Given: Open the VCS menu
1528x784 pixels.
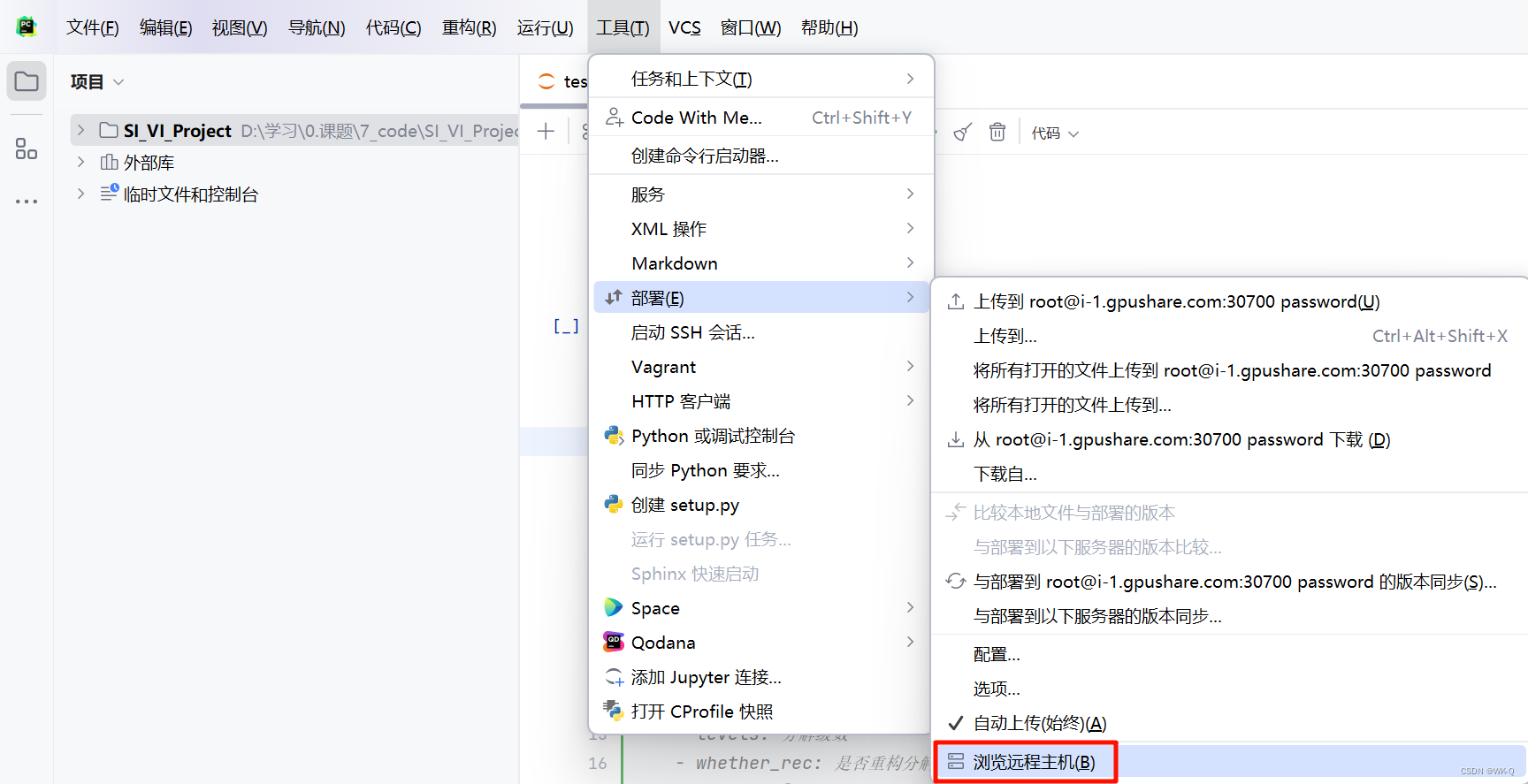Looking at the screenshot, I should pos(684,27).
